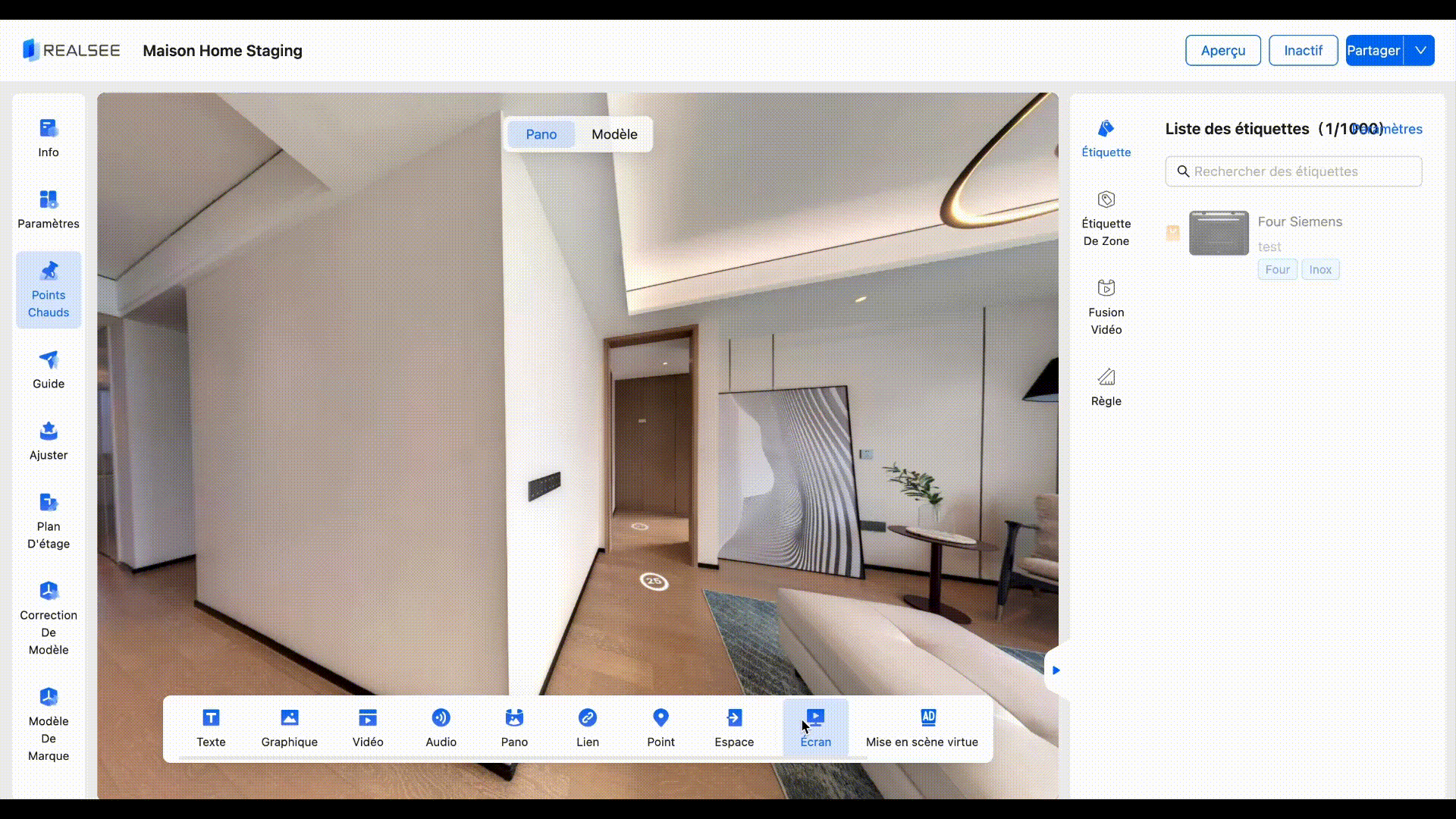Open the Guide sidebar section
This screenshot has width=1456, height=819.
[x=49, y=369]
